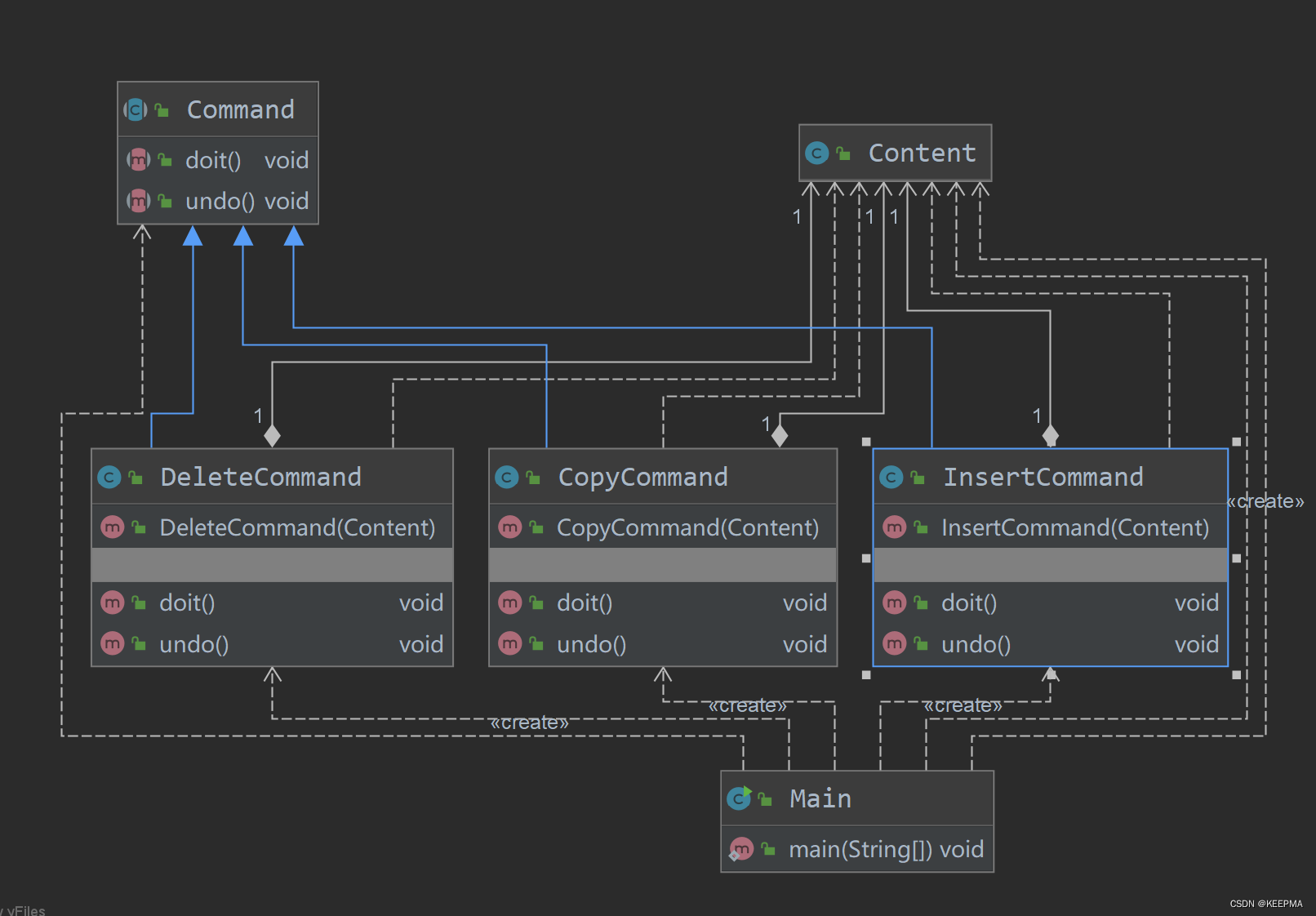
Task: Click the public visibility icon beside CopyCommand
Action: point(533,478)
